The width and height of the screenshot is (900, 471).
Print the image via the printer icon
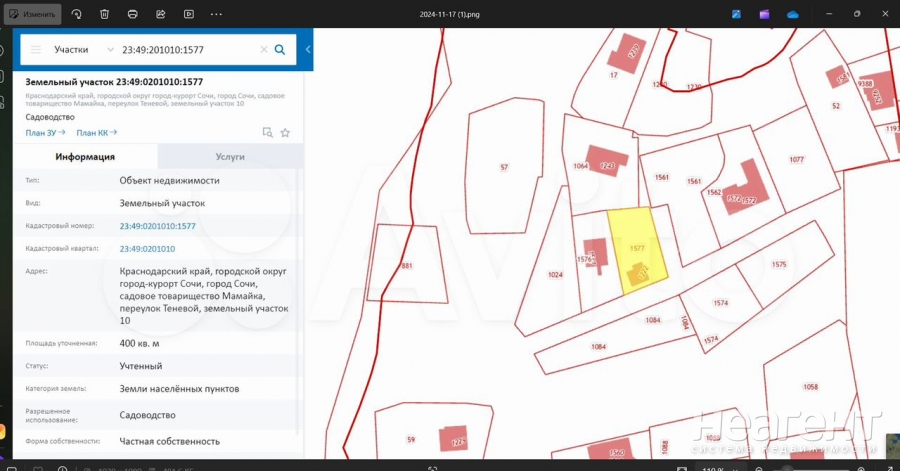coord(133,14)
